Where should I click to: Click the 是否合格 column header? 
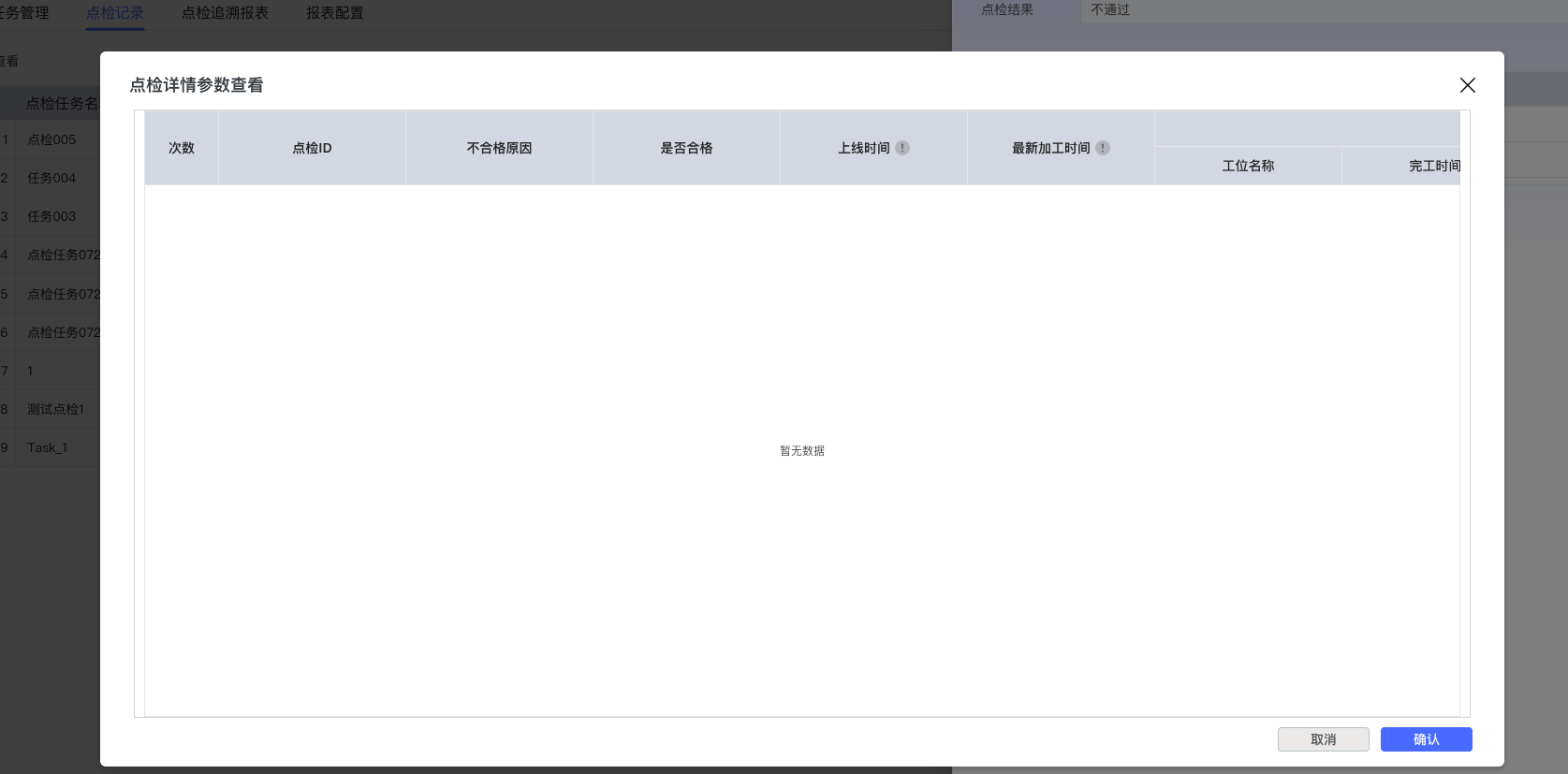click(687, 148)
